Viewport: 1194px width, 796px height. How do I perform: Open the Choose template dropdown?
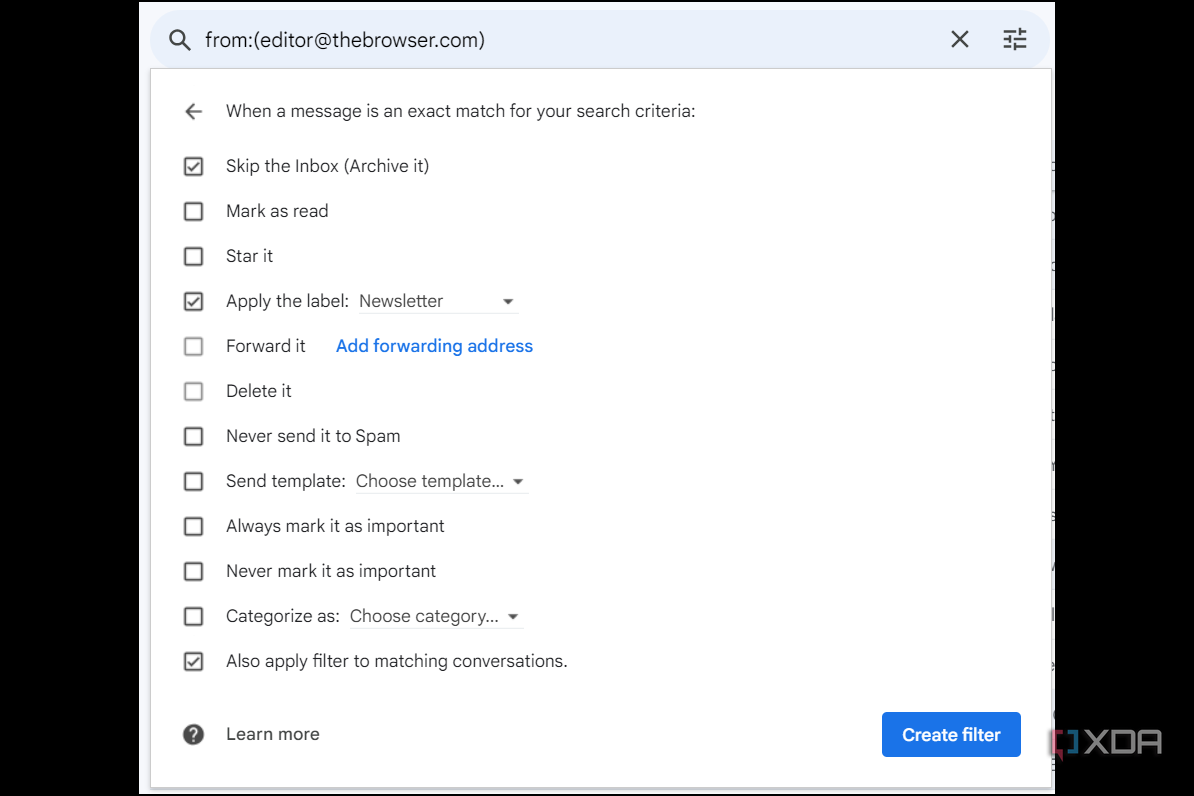click(442, 481)
